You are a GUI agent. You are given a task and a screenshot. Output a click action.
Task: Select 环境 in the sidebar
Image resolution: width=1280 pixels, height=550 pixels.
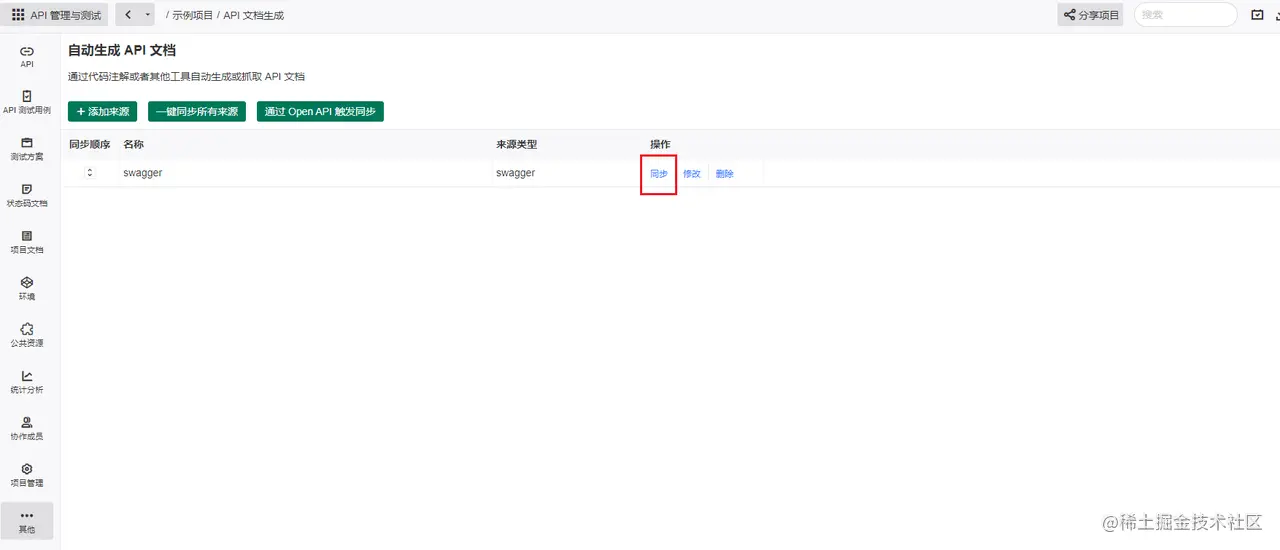pyautogui.click(x=27, y=288)
